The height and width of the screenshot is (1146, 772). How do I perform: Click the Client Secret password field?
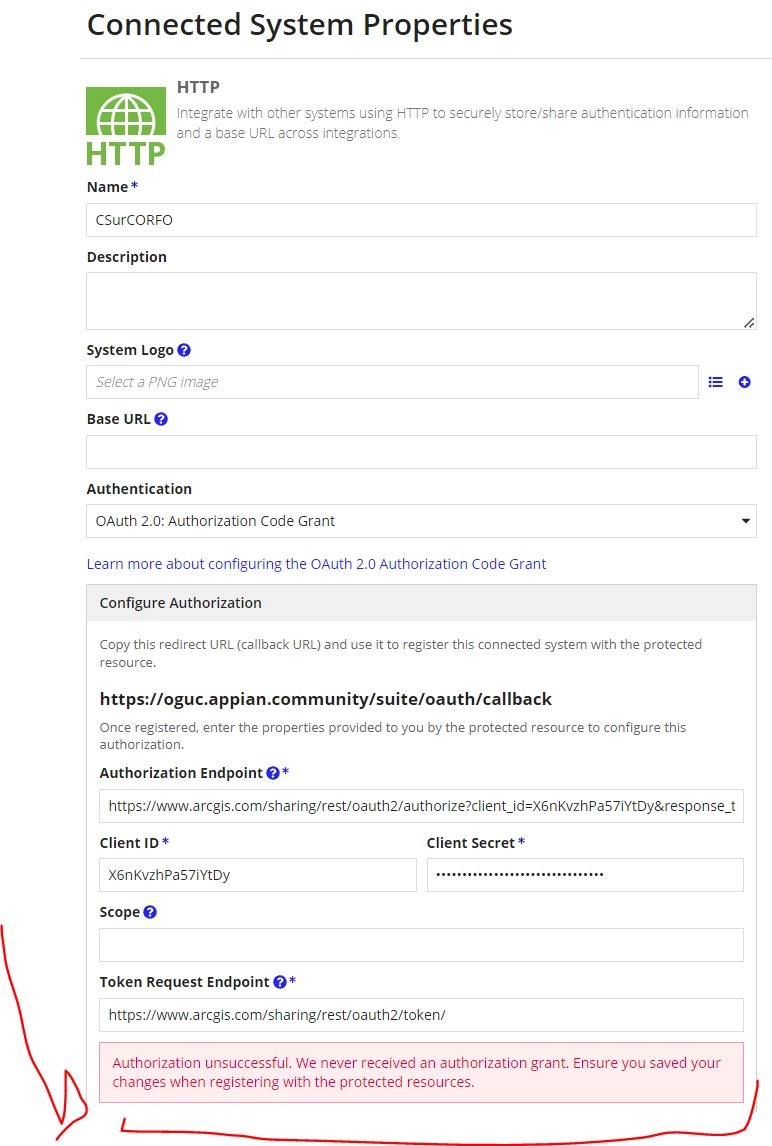pos(585,875)
